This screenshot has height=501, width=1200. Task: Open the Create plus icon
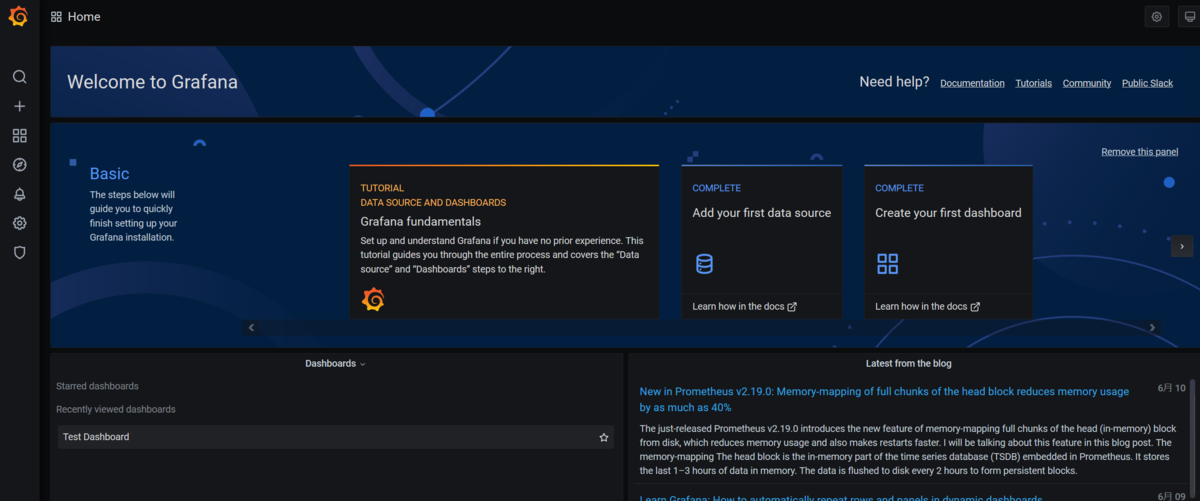[19, 106]
